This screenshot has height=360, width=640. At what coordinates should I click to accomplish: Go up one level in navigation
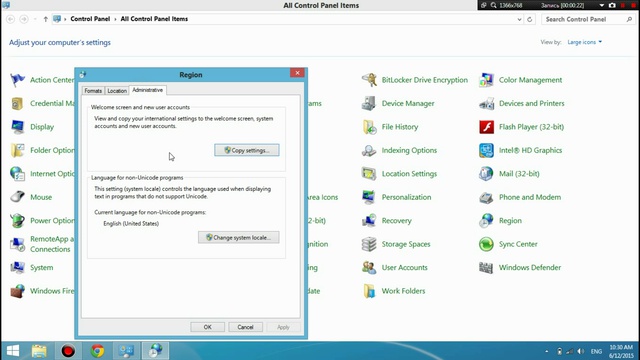click(x=45, y=19)
